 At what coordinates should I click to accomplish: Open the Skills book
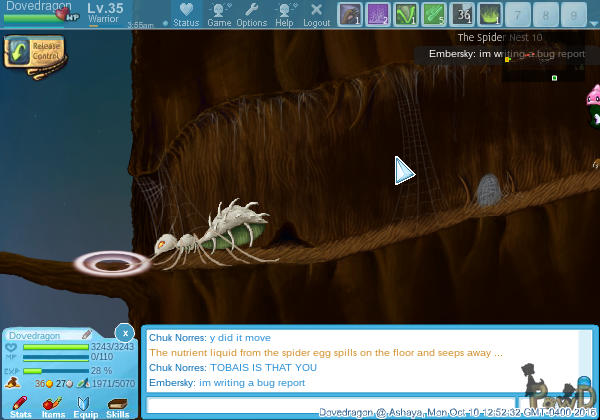(x=117, y=405)
